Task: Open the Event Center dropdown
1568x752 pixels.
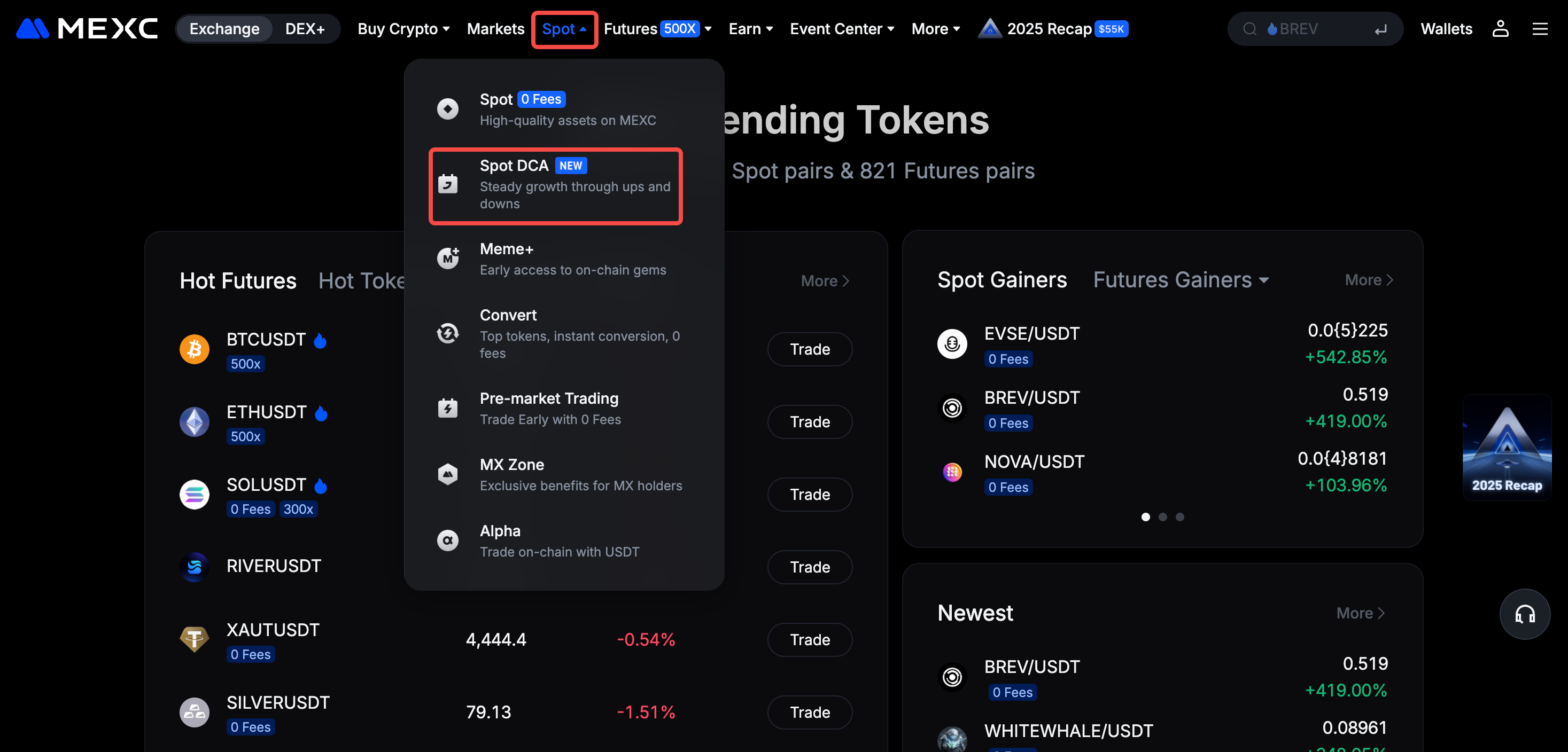Action: [841, 29]
